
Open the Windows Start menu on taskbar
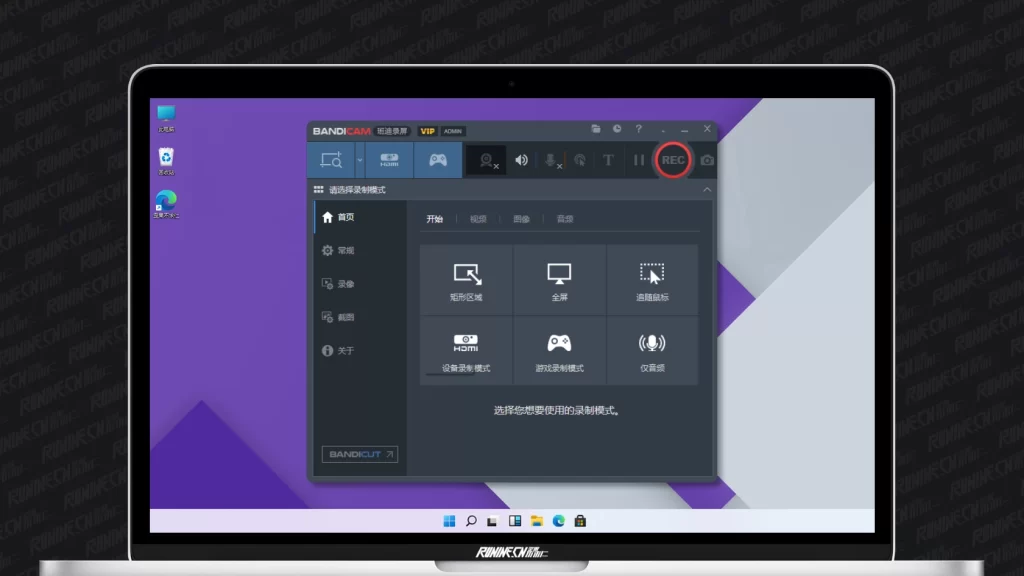pyautogui.click(x=449, y=521)
